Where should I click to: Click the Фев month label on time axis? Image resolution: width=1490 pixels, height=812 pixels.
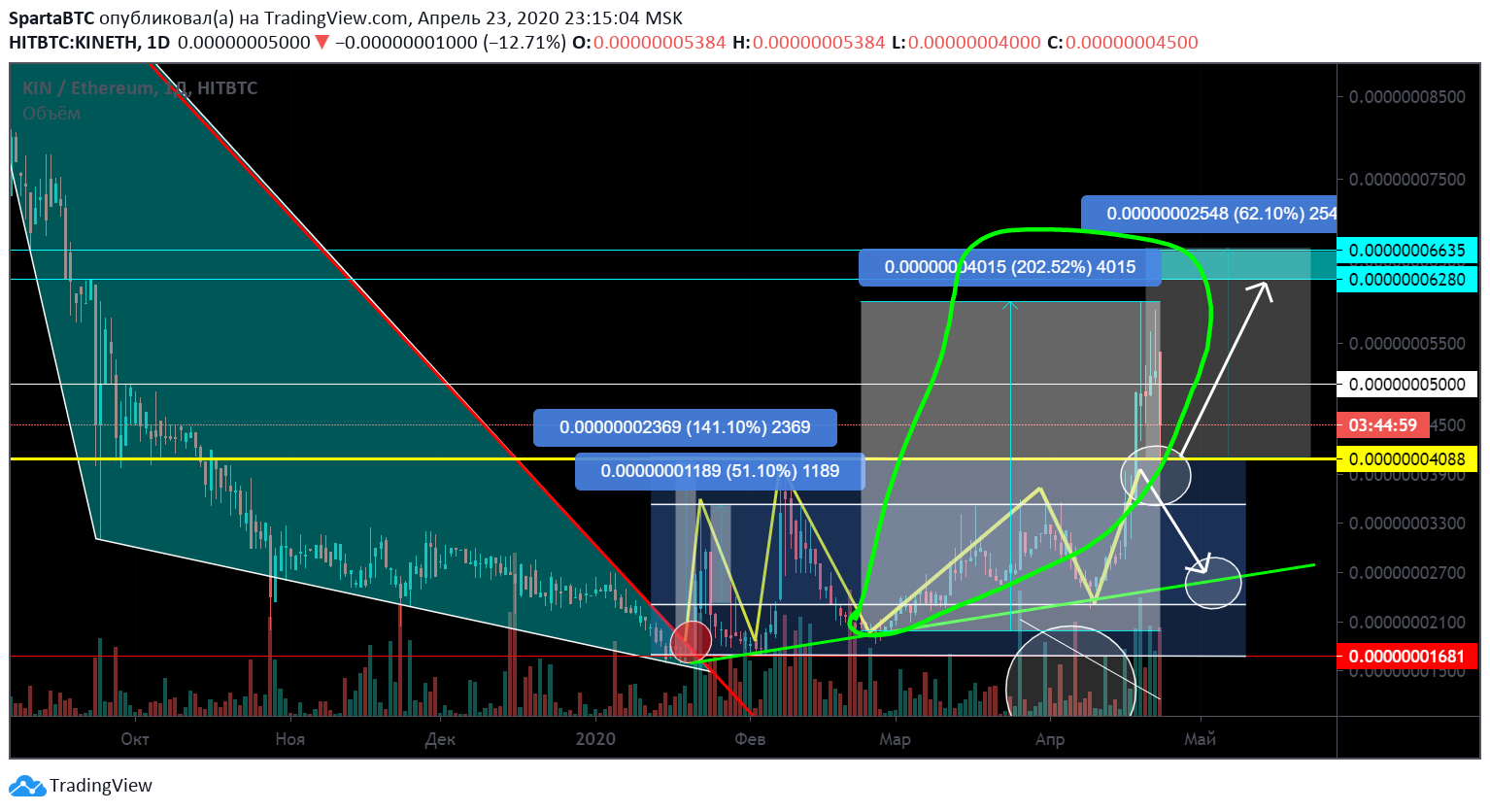[x=750, y=740]
